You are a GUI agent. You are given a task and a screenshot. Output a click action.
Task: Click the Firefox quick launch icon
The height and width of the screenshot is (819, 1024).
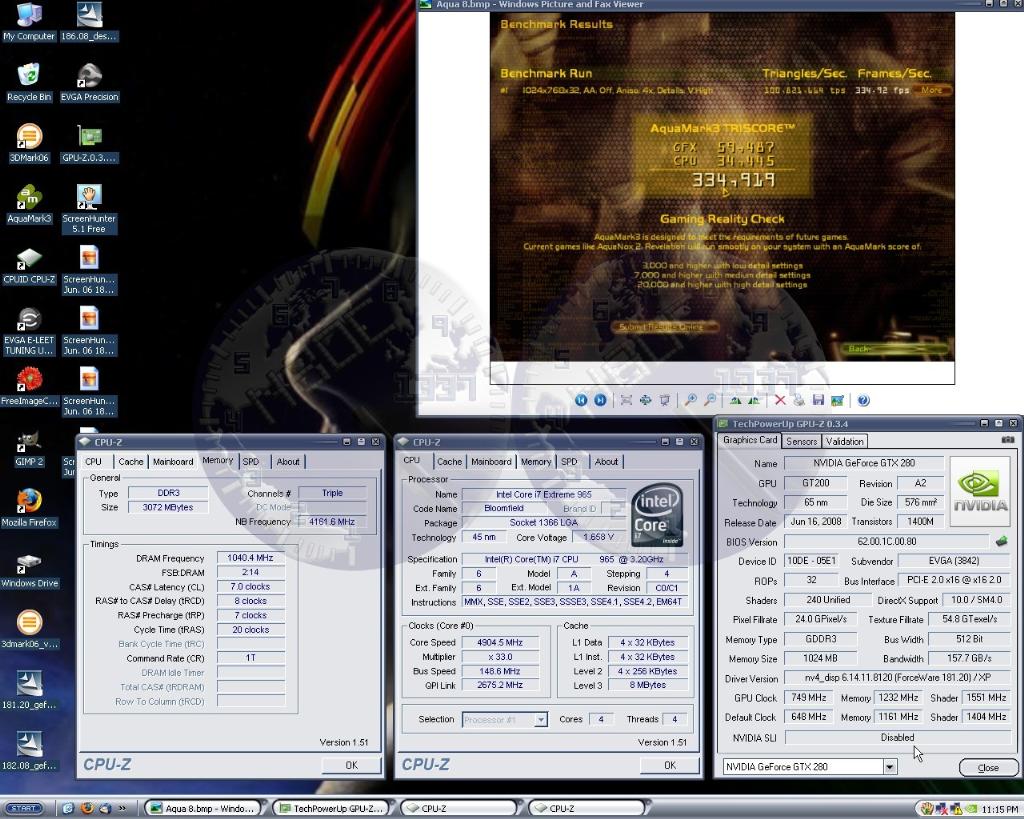click(86, 809)
